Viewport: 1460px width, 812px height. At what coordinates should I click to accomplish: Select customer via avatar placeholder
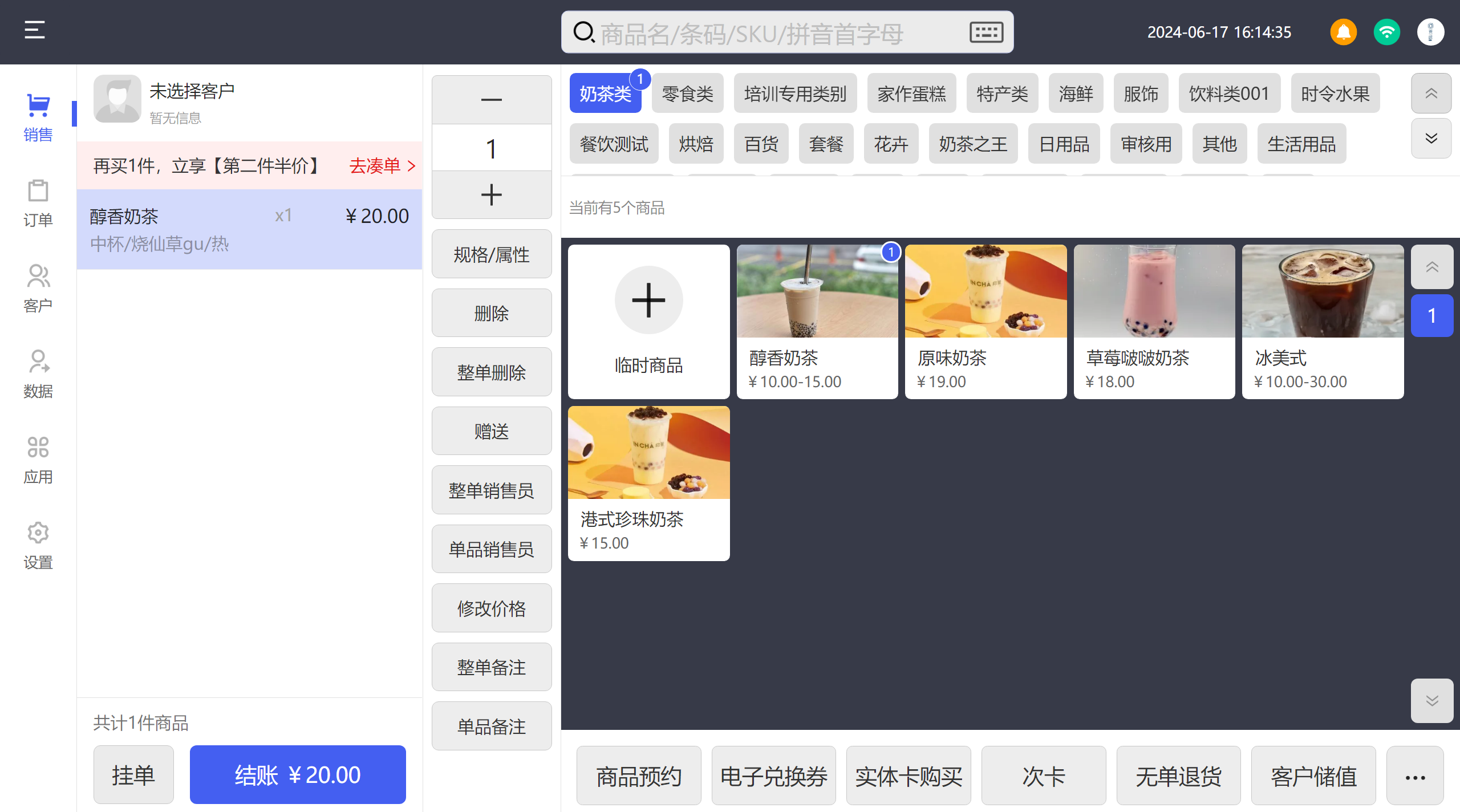coord(117,99)
